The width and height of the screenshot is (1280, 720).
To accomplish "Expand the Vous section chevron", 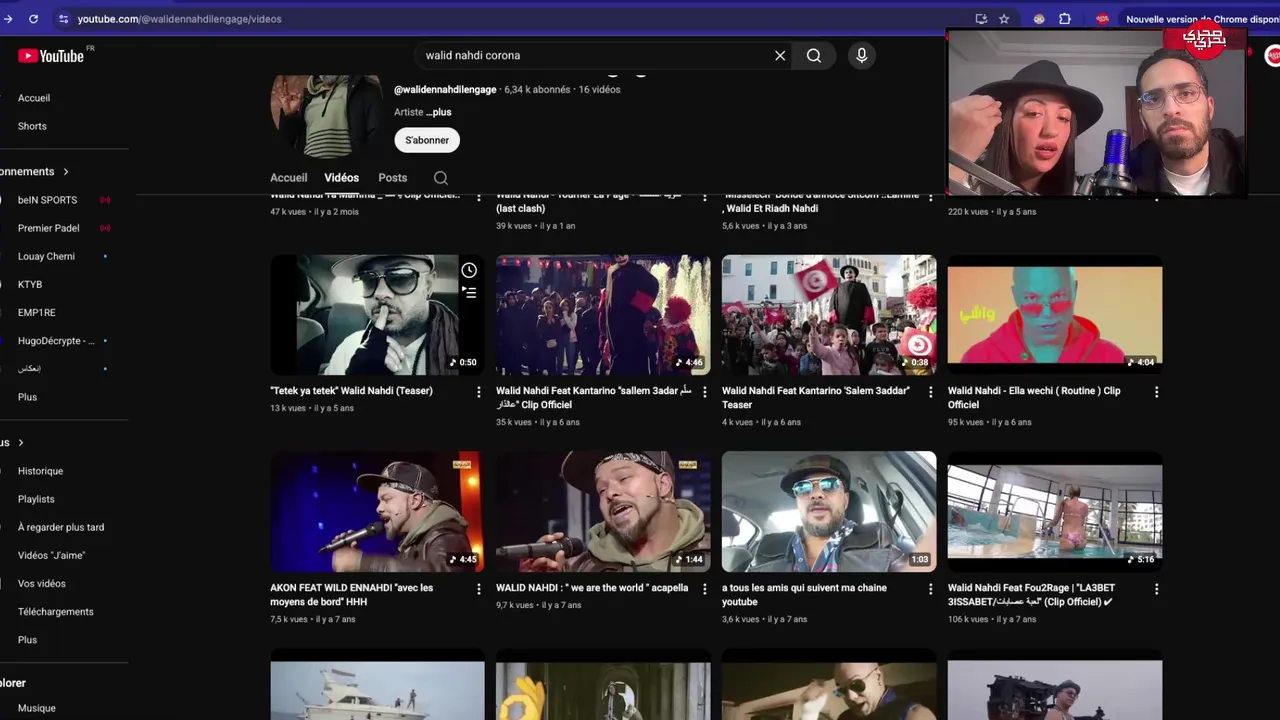I will click(20, 443).
